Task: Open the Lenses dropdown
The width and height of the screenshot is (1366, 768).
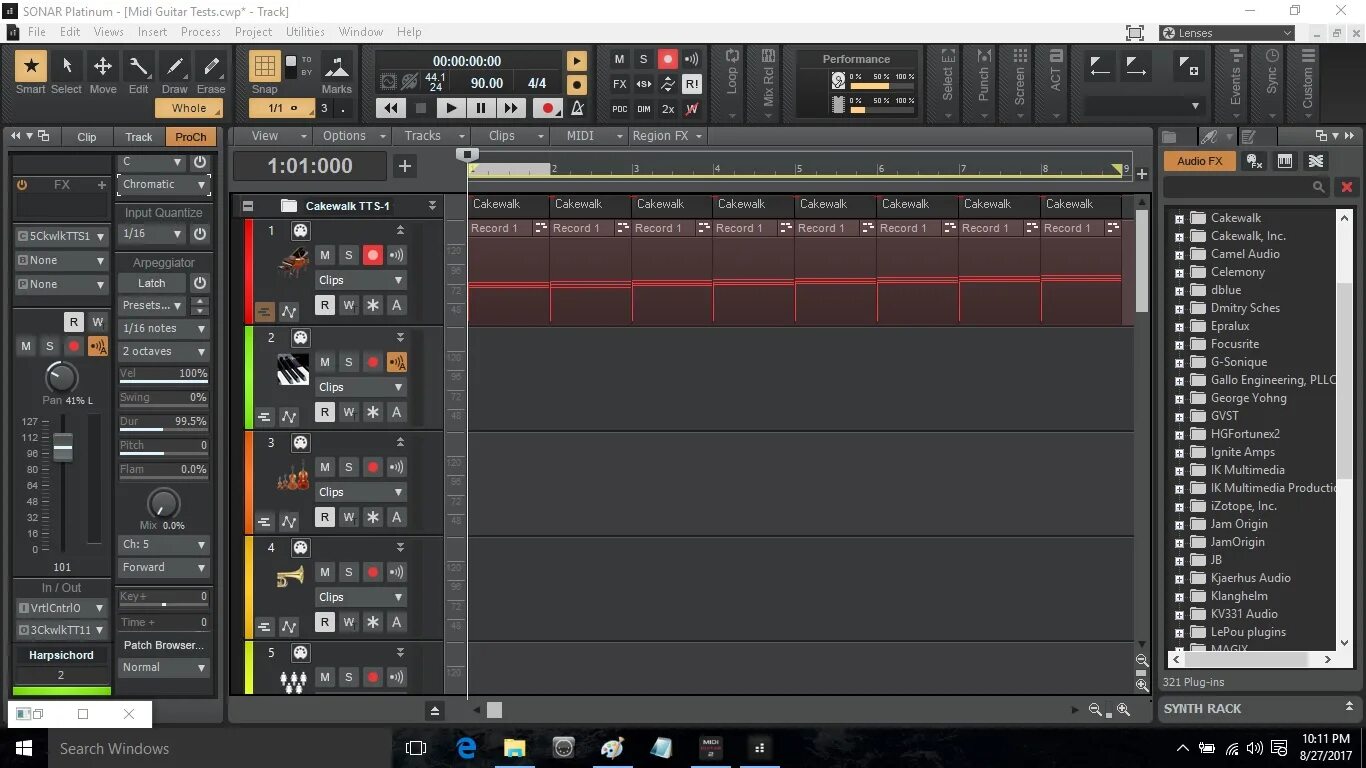Action: coord(1227,33)
